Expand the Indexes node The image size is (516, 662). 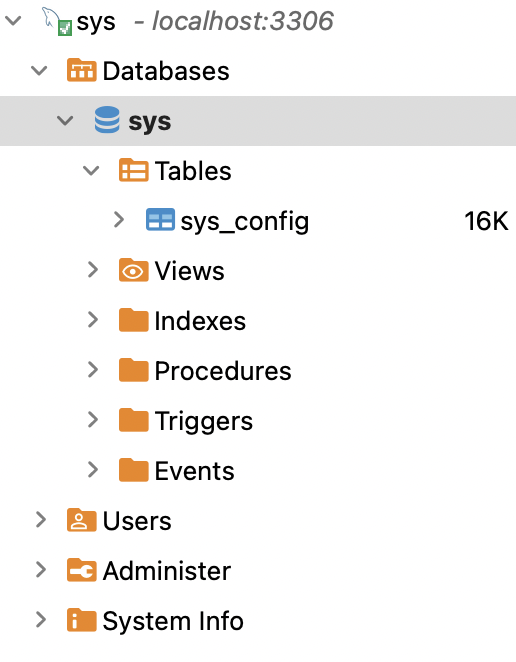(93, 320)
